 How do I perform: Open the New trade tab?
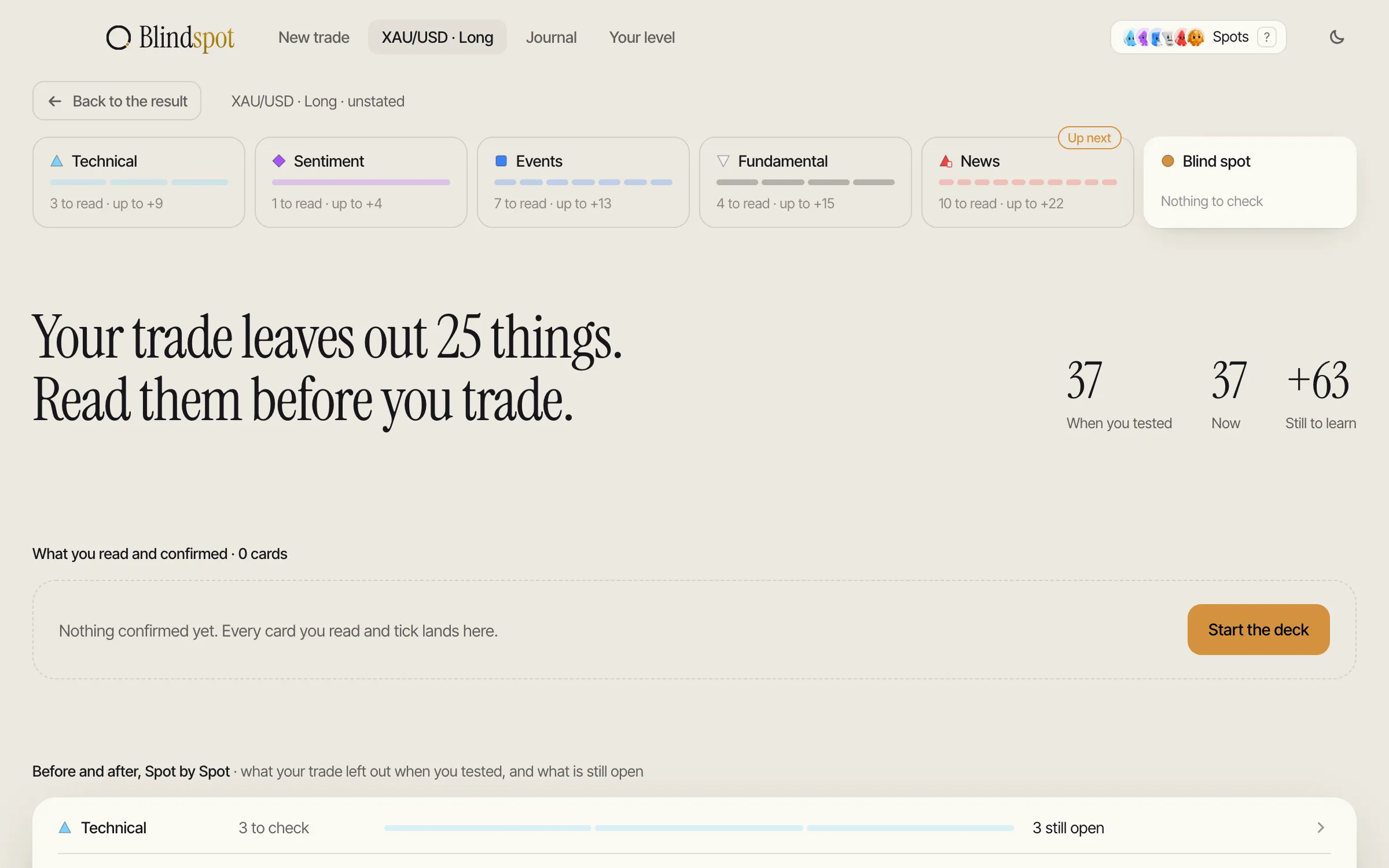(x=314, y=38)
